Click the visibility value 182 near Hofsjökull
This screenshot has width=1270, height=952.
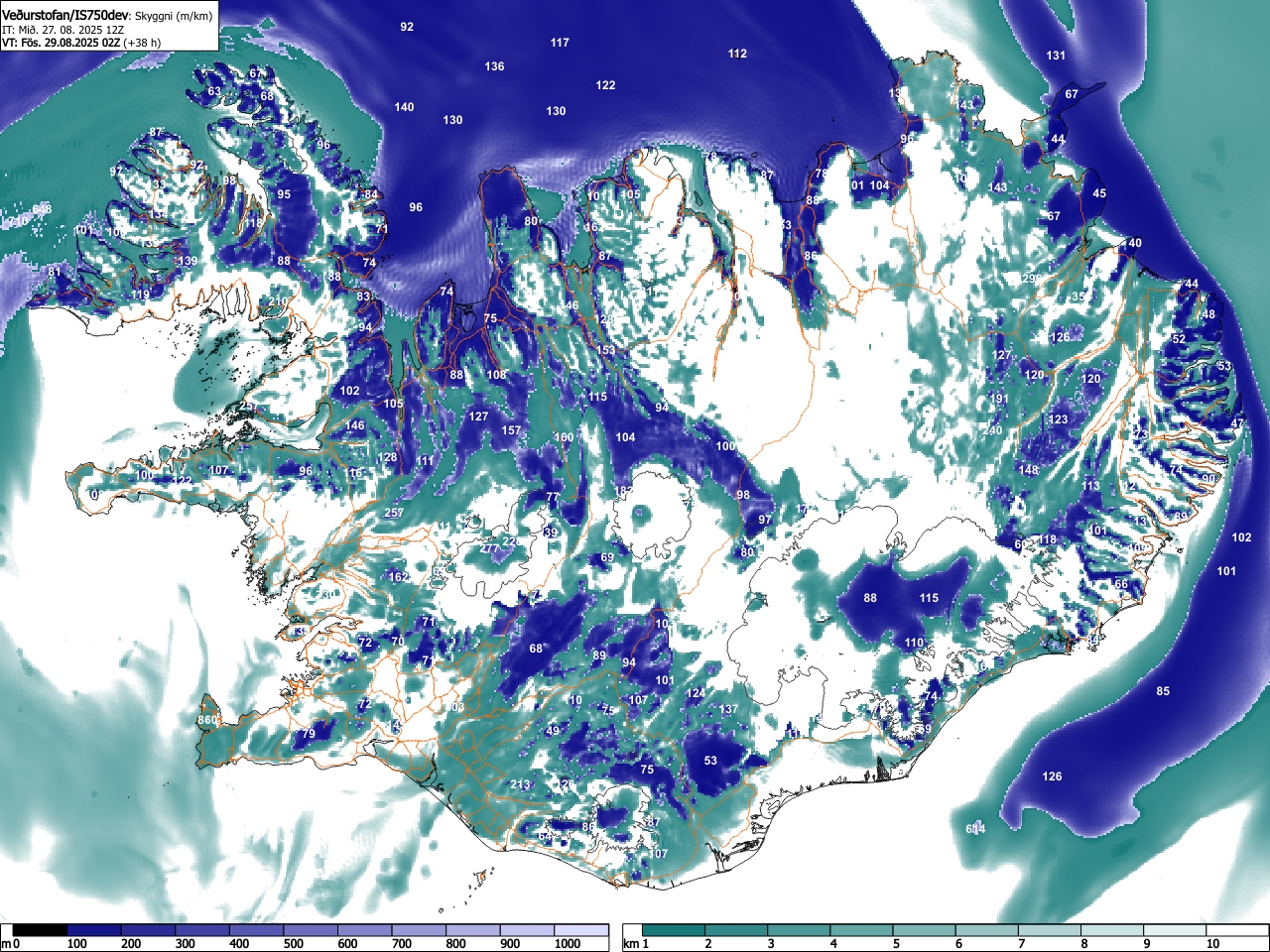tap(623, 491)
